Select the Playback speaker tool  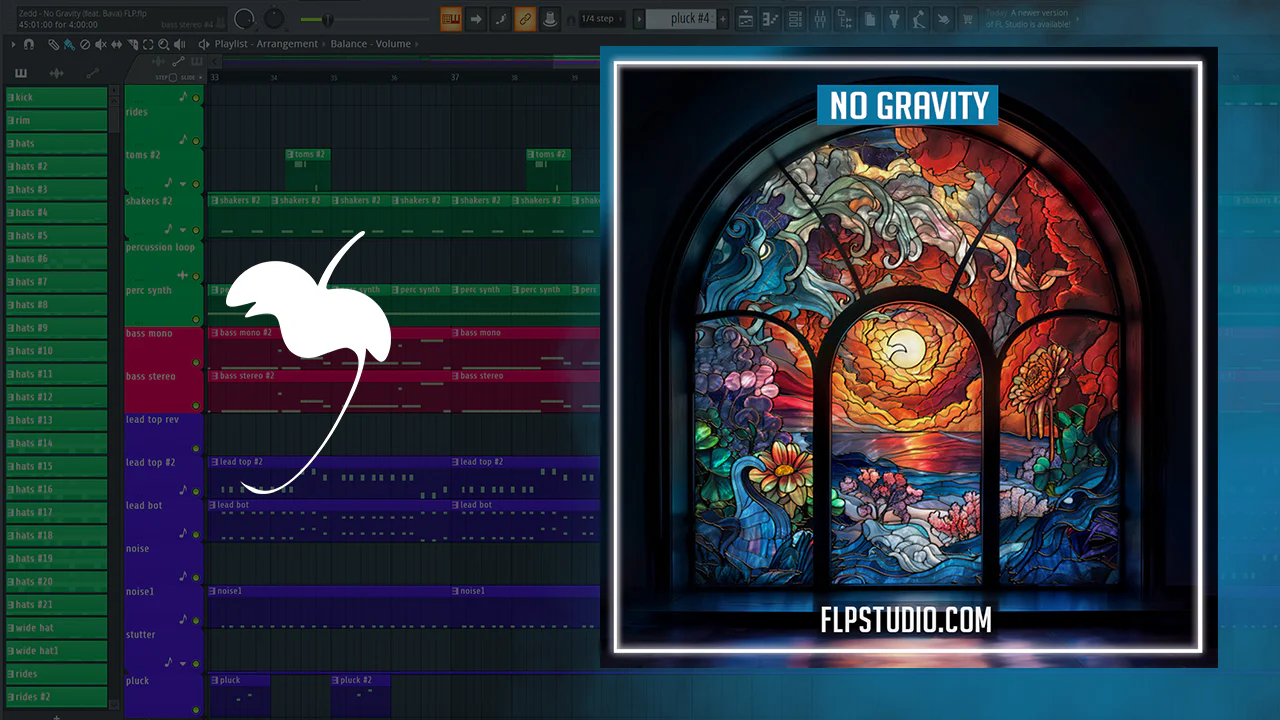point(180,44)
